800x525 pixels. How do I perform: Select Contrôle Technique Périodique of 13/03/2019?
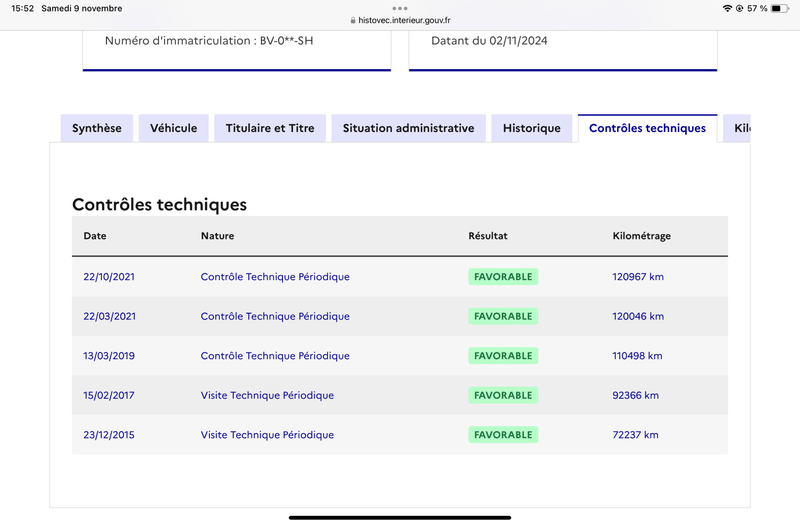[275, 356]
